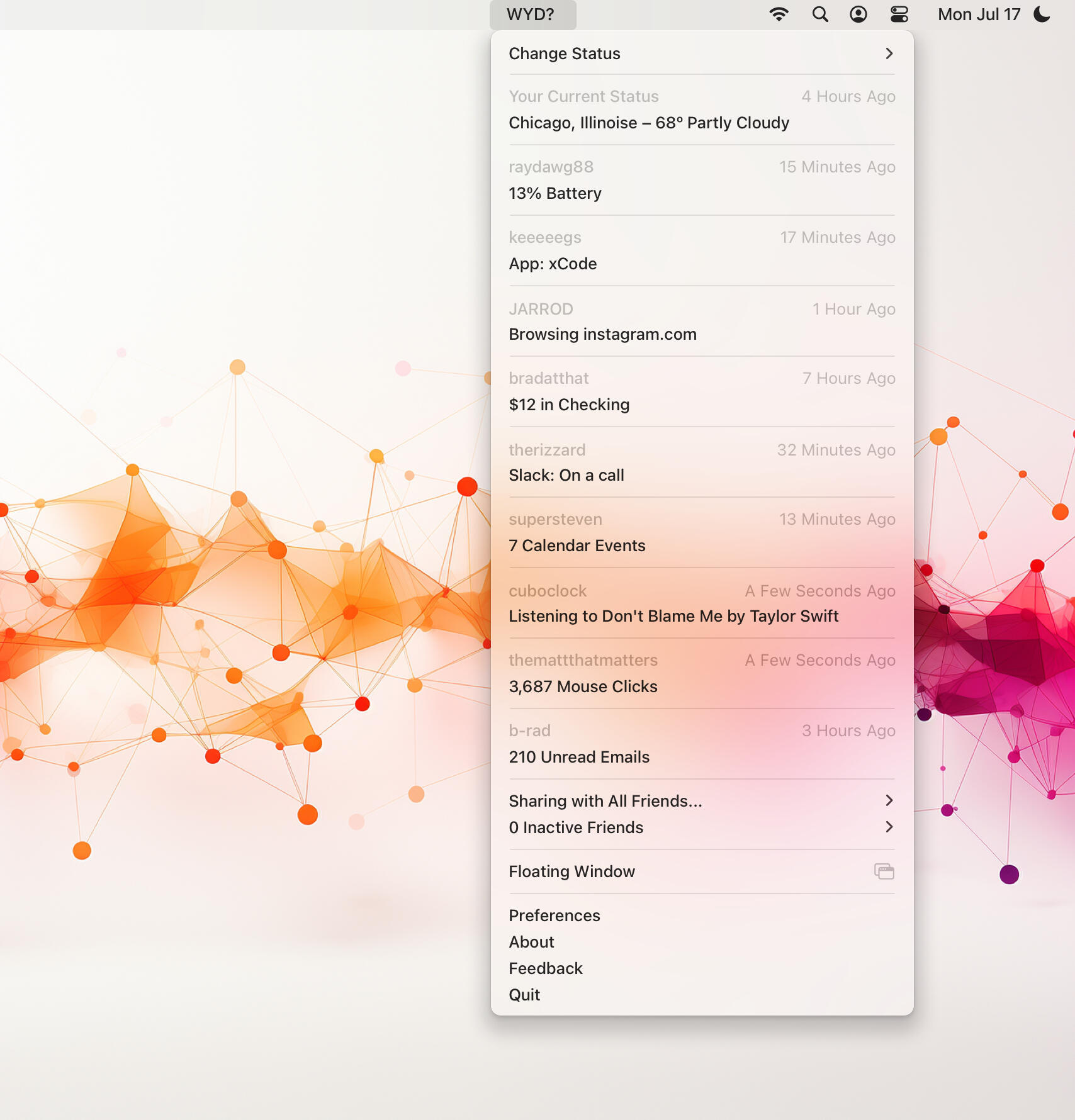The image size is (1075, 1120).
Task: Open Preferences from the menu
Action: click(x=554, y=916)
